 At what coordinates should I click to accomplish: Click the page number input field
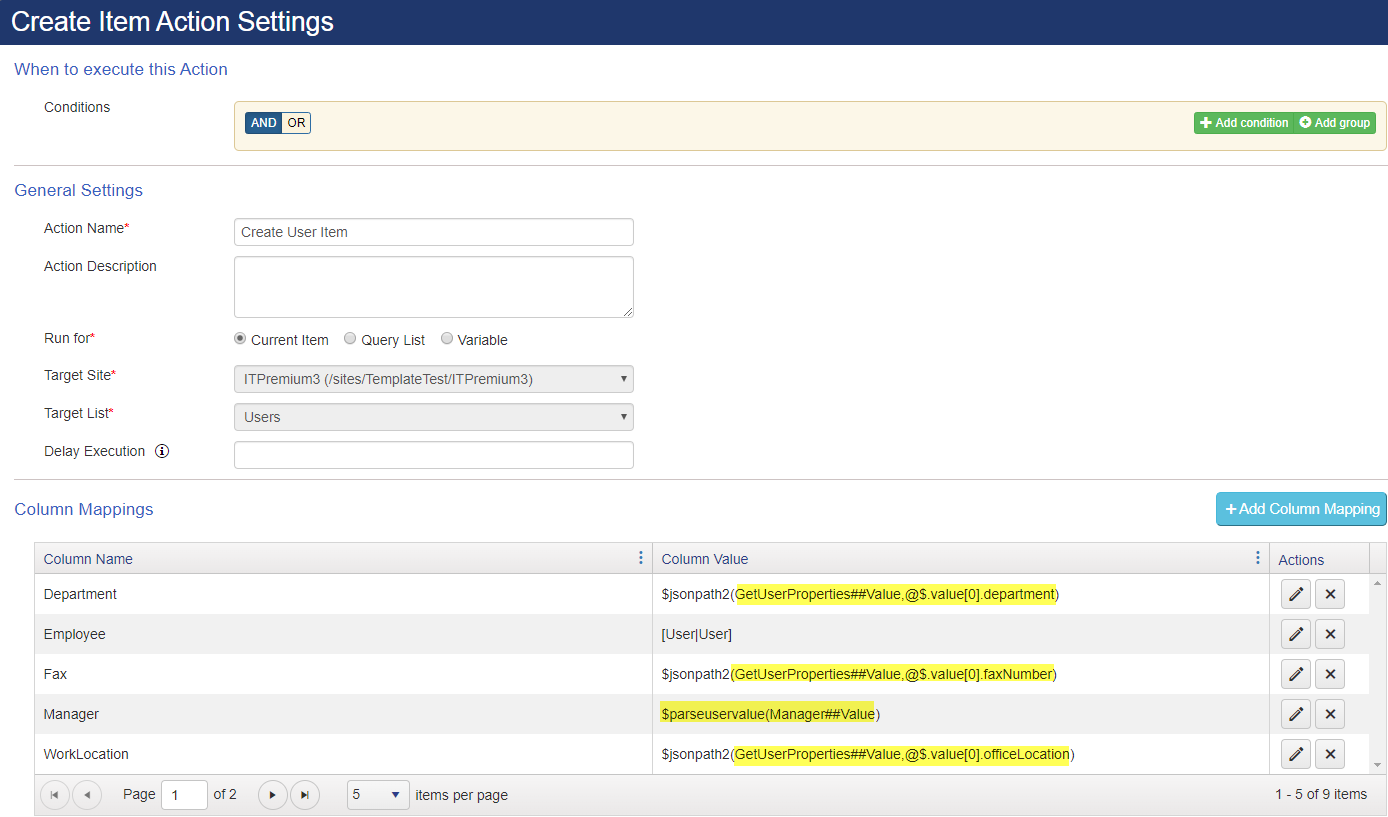pos(184,794)
